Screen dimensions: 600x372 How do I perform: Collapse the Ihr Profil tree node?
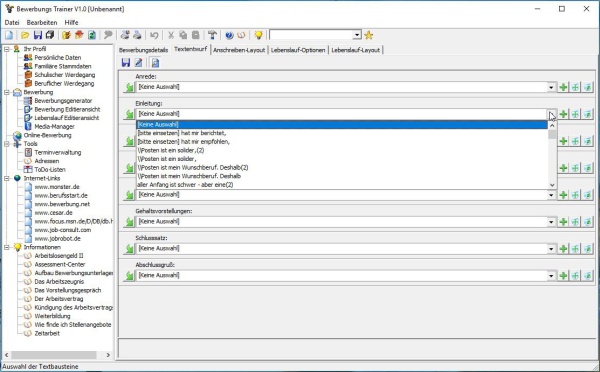click(x=7, y=49)
